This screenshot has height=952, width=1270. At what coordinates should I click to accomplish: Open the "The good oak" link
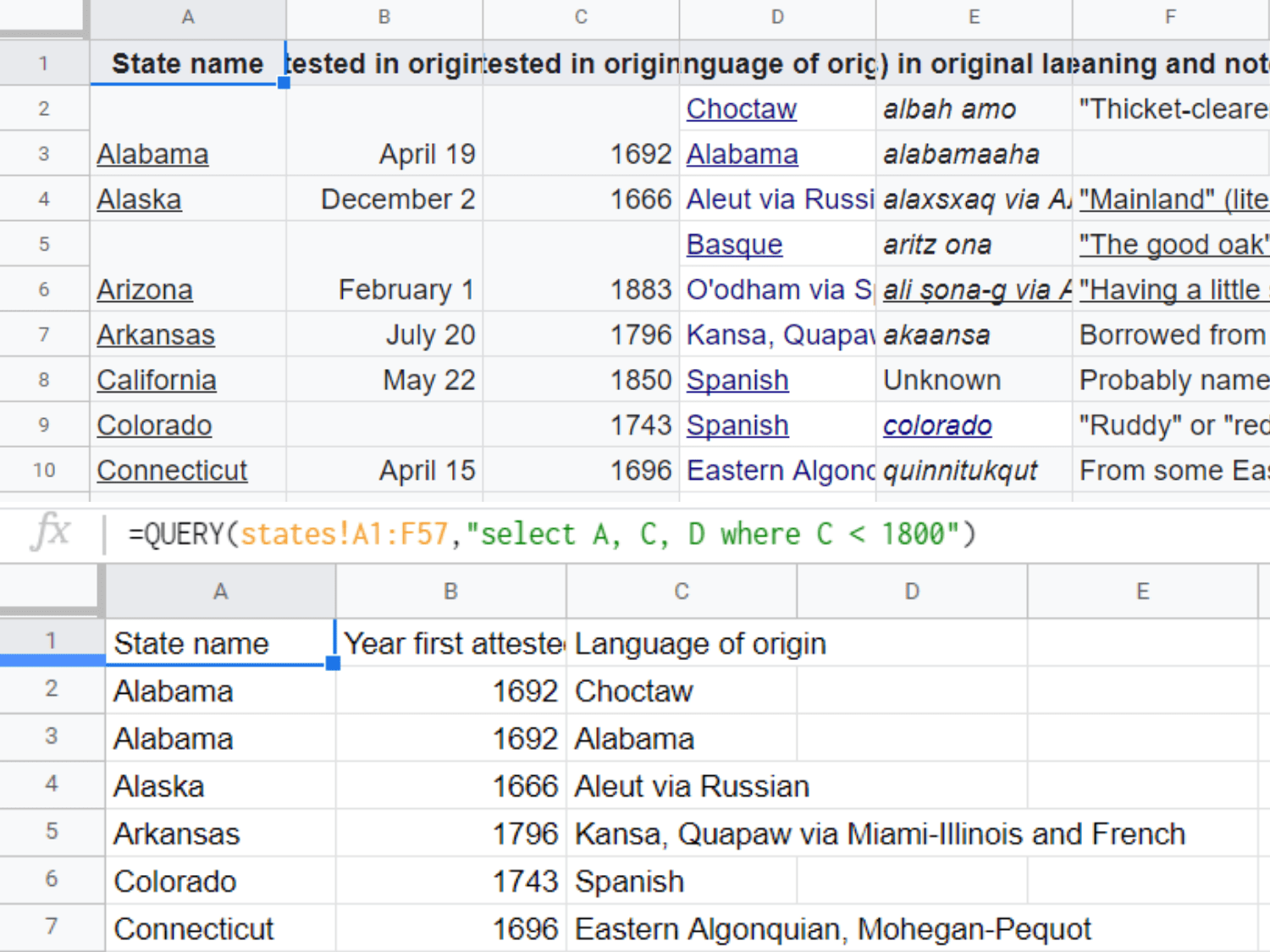tap(1173, 245)
